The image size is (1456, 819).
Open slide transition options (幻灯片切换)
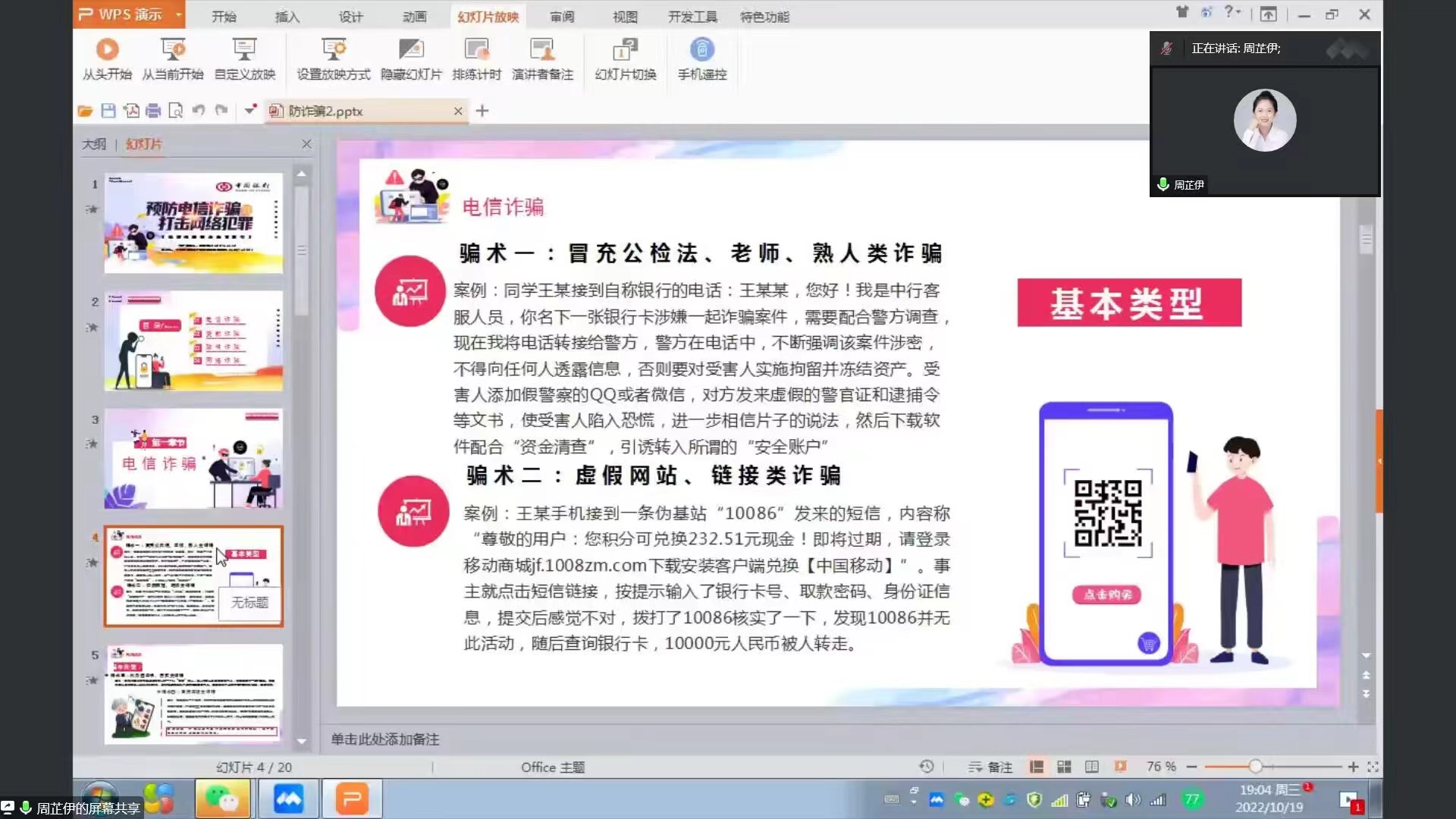[x=626, y=59]
